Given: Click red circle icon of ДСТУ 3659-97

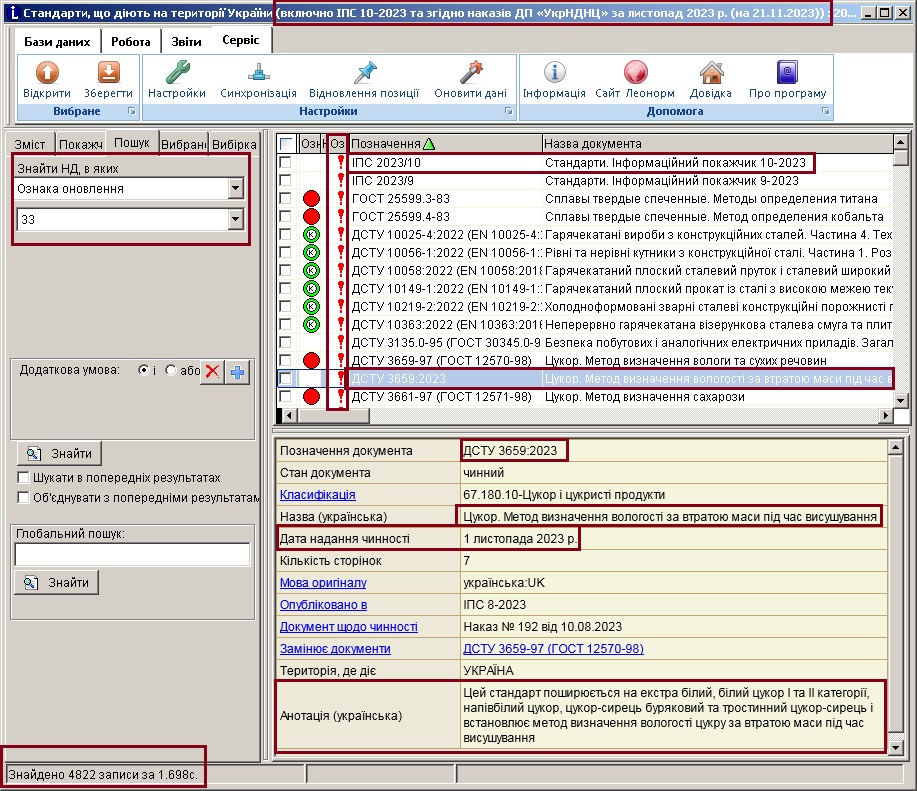Looking at the screenshot, I should click(311, 361).
